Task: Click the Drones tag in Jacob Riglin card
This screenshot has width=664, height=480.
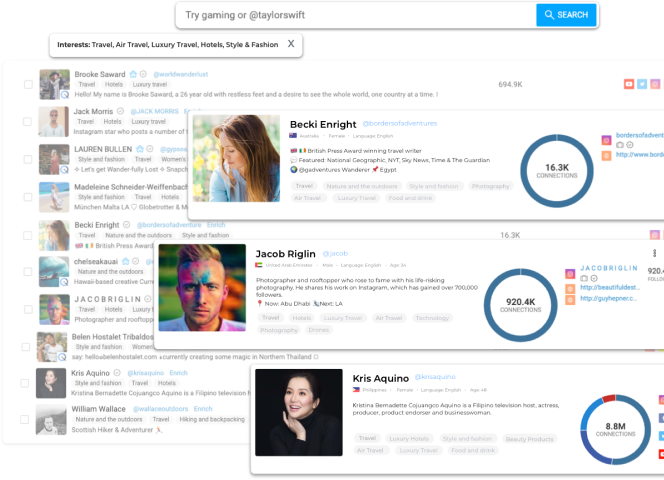Action: (318, 330)
